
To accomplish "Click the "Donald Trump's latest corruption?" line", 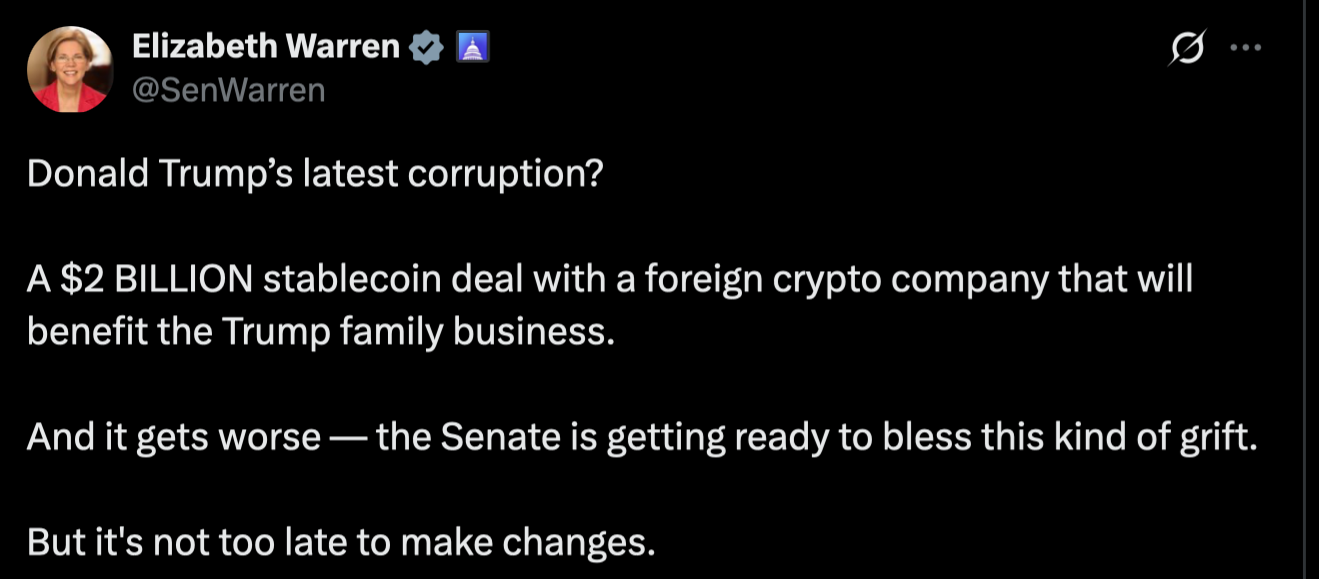I will pos(315,174).
